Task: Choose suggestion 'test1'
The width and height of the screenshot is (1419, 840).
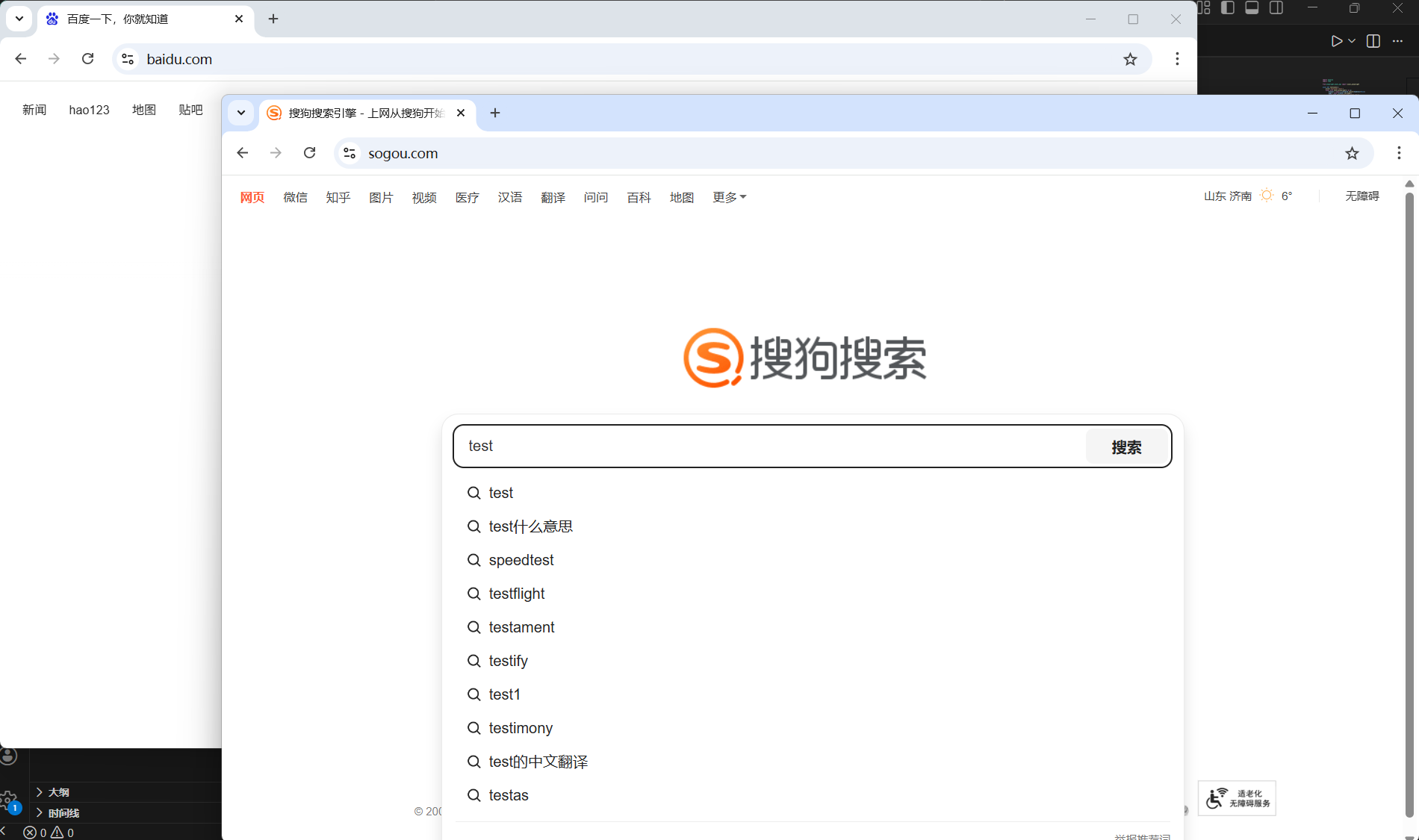Action: click(x=504, y=694)
